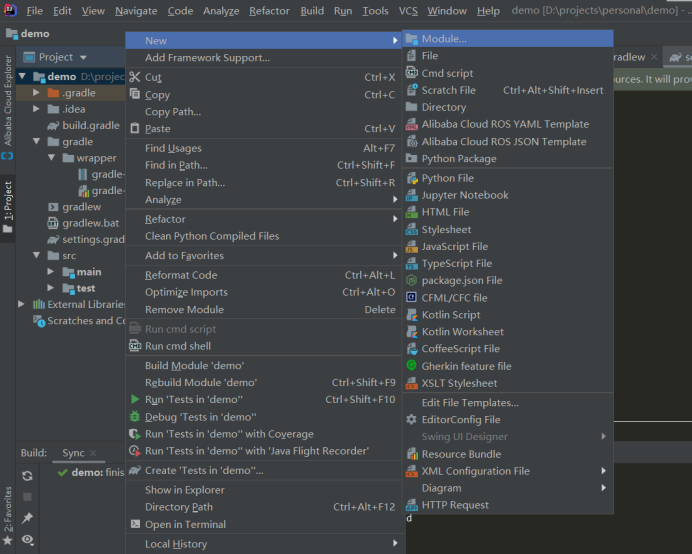Select Remove Module entry
Image resolution: width=692 pixels, height=554 pixels.
tap(263, 309)
